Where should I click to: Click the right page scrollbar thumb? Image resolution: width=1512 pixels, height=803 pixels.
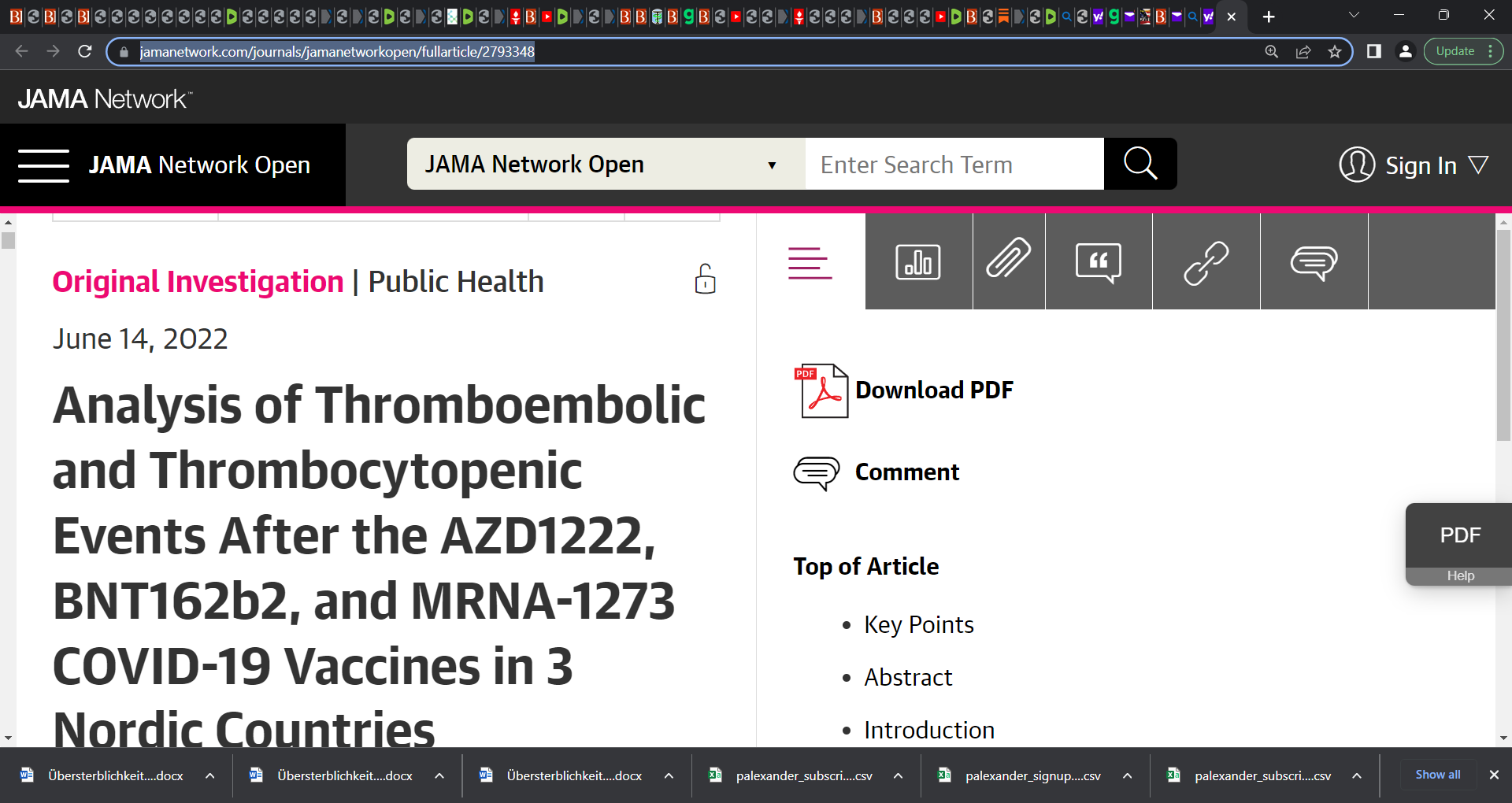[1503, 335]
